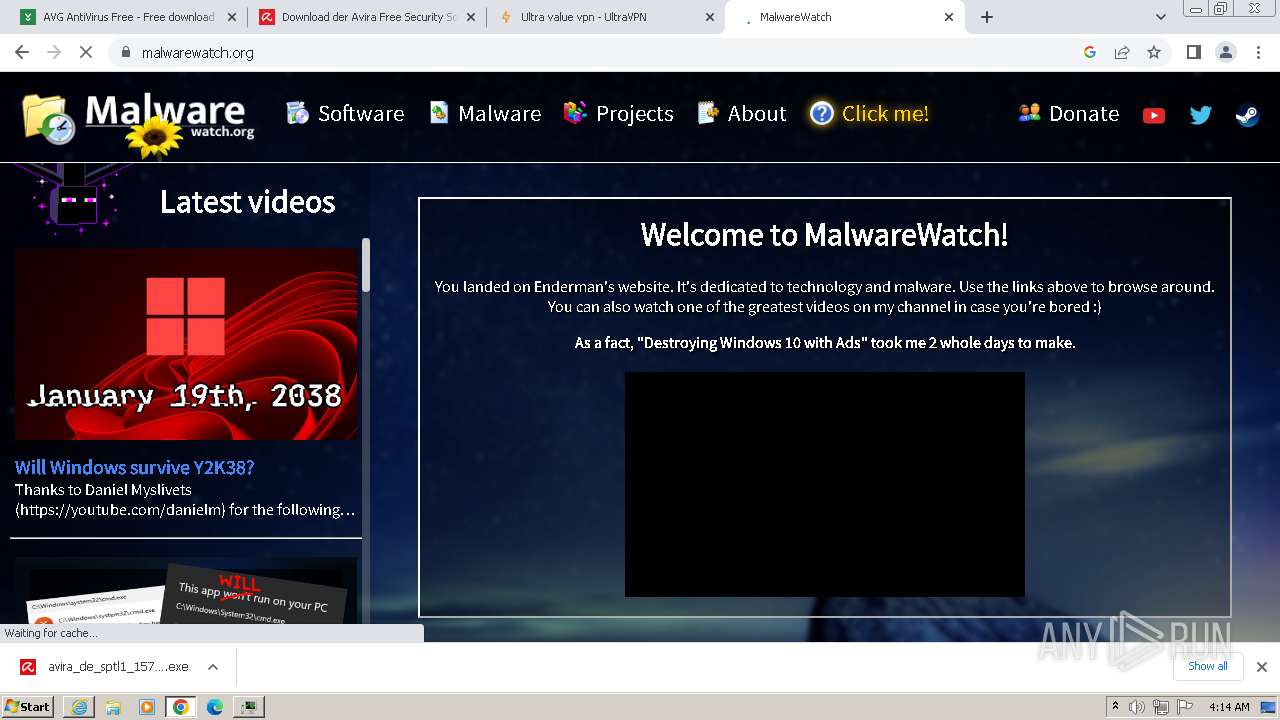Share this page icon in address bar

1122,52
